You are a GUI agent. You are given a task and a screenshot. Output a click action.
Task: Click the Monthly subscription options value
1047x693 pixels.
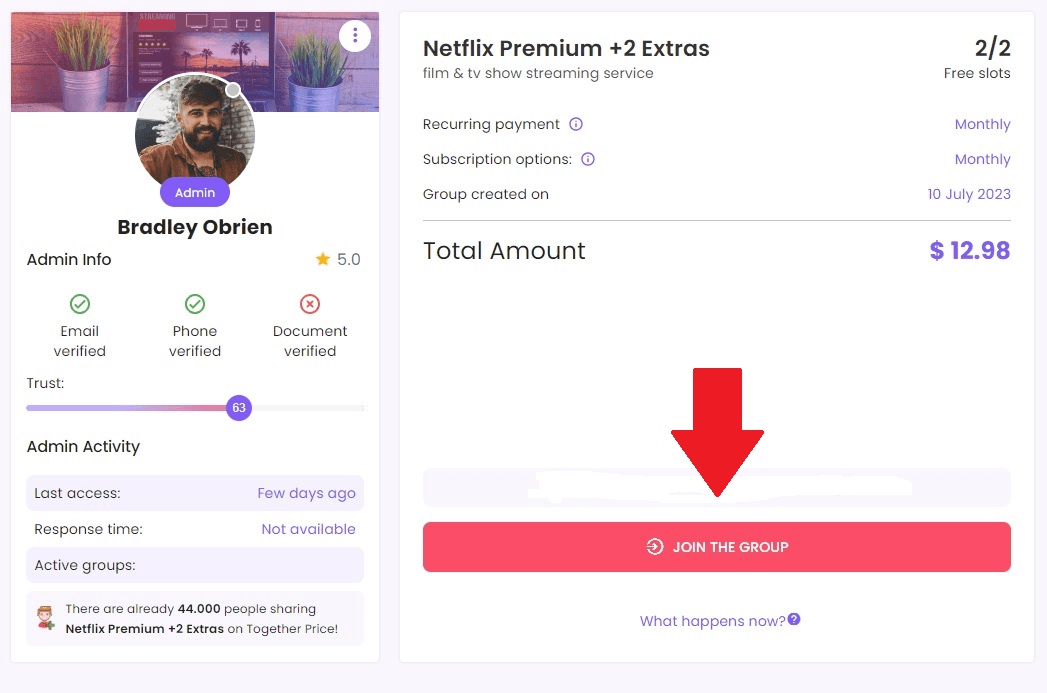pos(982,159)
